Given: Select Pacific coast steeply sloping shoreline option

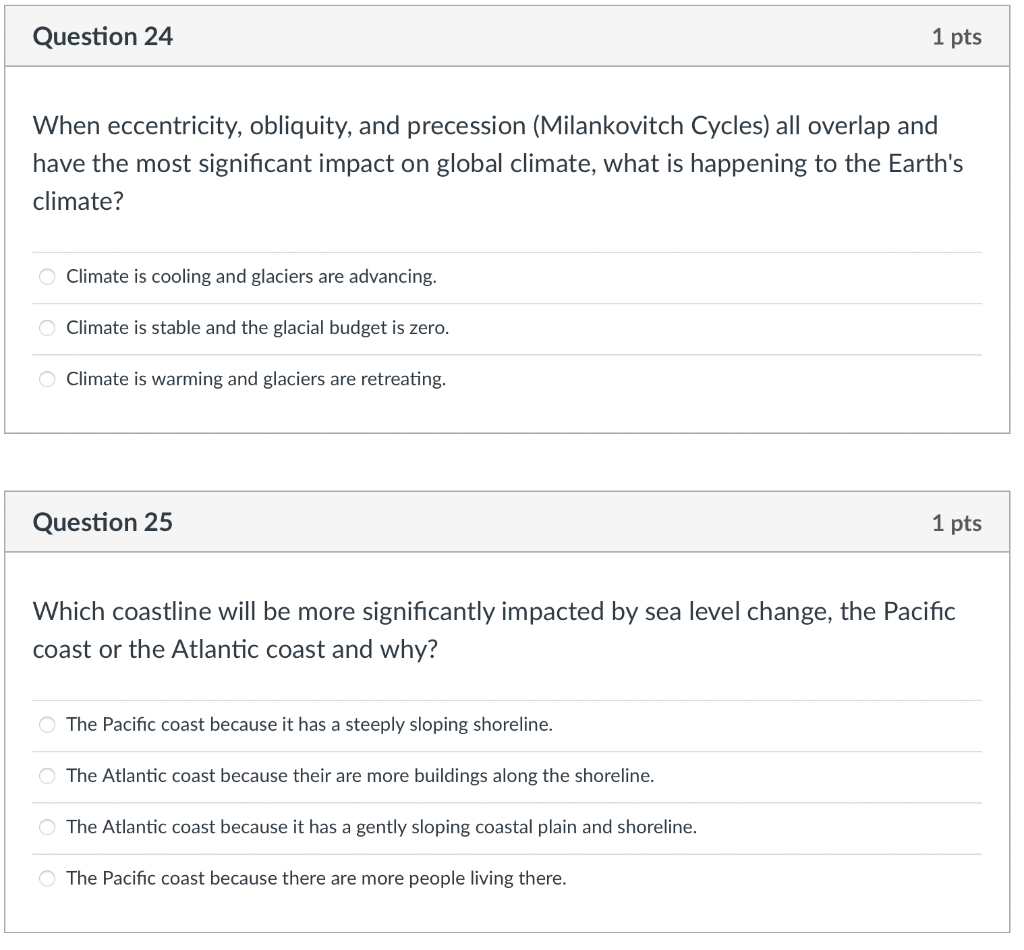Looking at the screenshot, I should pos(46,725).
